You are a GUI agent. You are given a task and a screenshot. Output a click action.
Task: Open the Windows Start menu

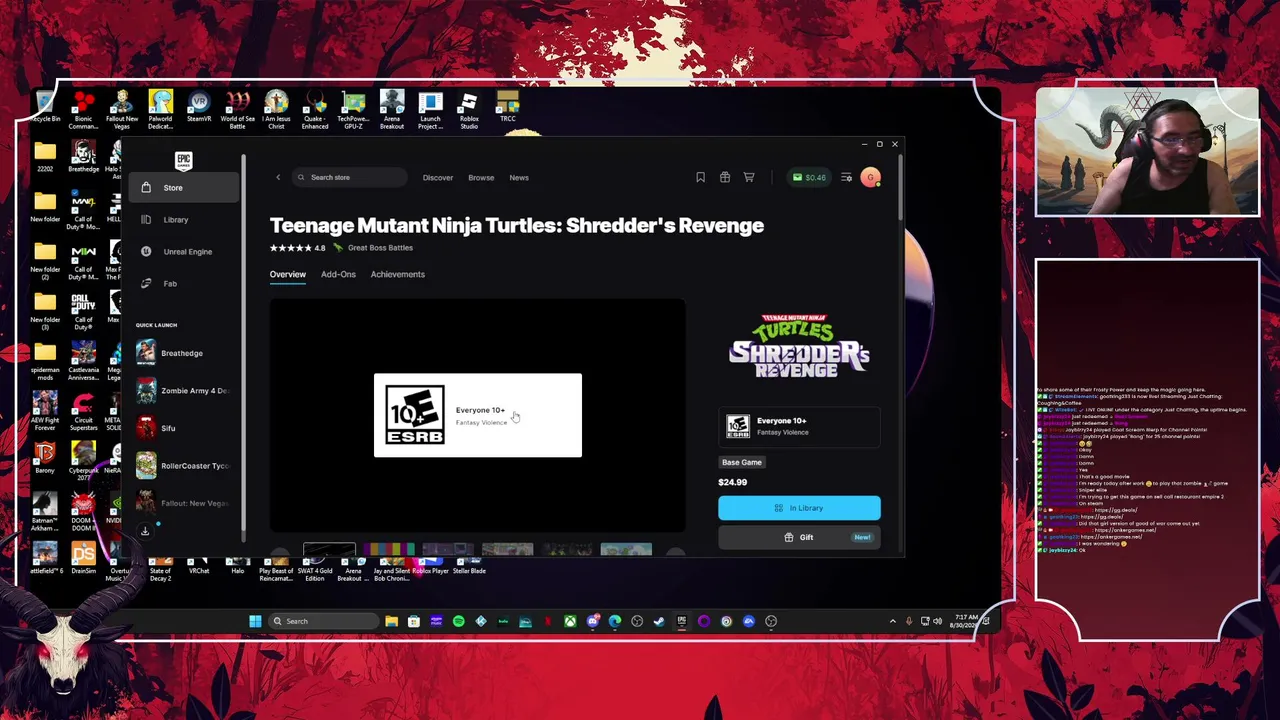[255, 622]
